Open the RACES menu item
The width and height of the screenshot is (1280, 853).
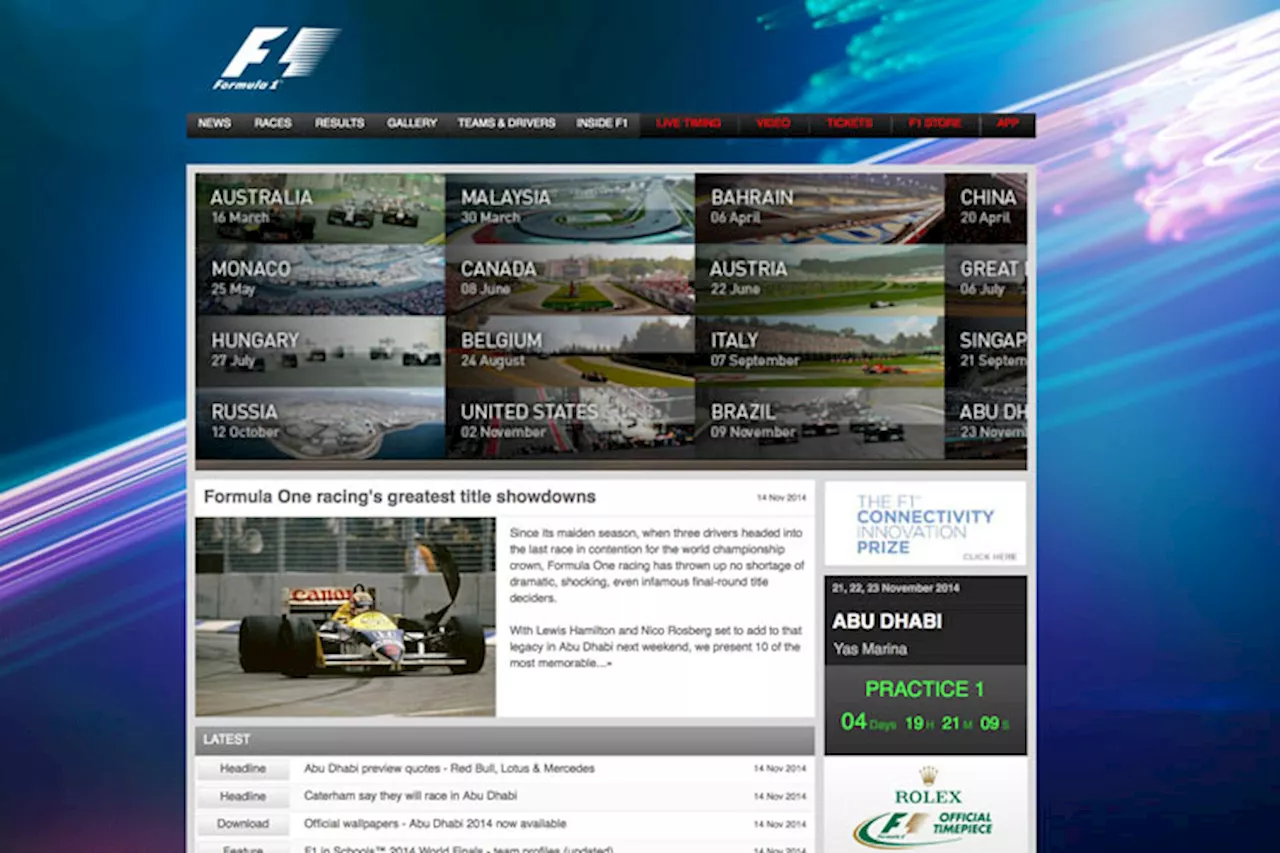pos(272,124)
